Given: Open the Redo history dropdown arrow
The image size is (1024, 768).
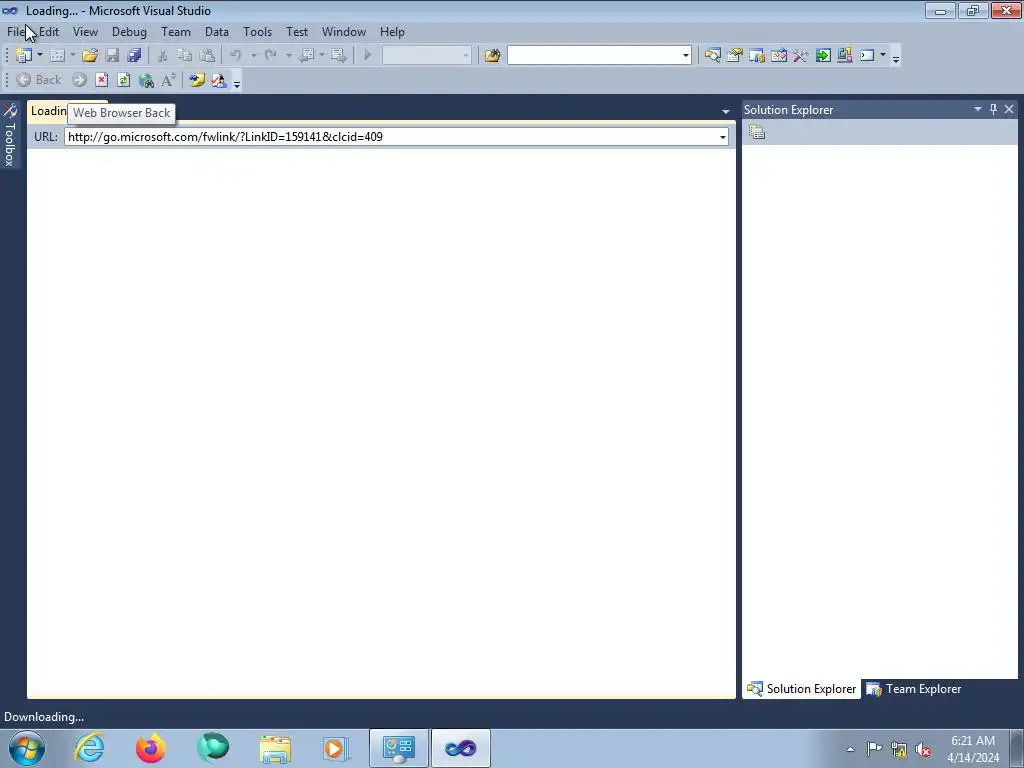Looking at the screenshot, I should pos(289,56).
